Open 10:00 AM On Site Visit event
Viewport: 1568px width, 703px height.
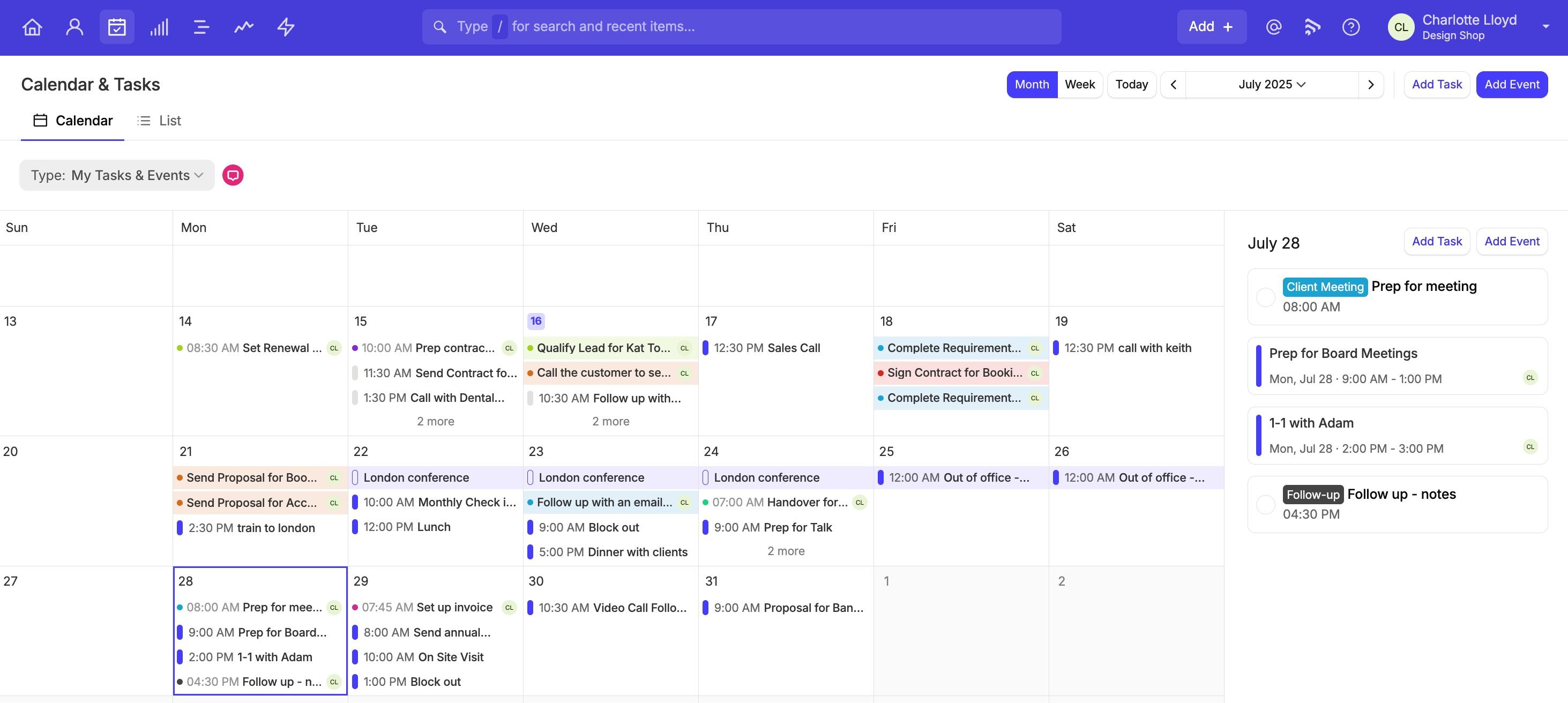click(x=435, y=657)
